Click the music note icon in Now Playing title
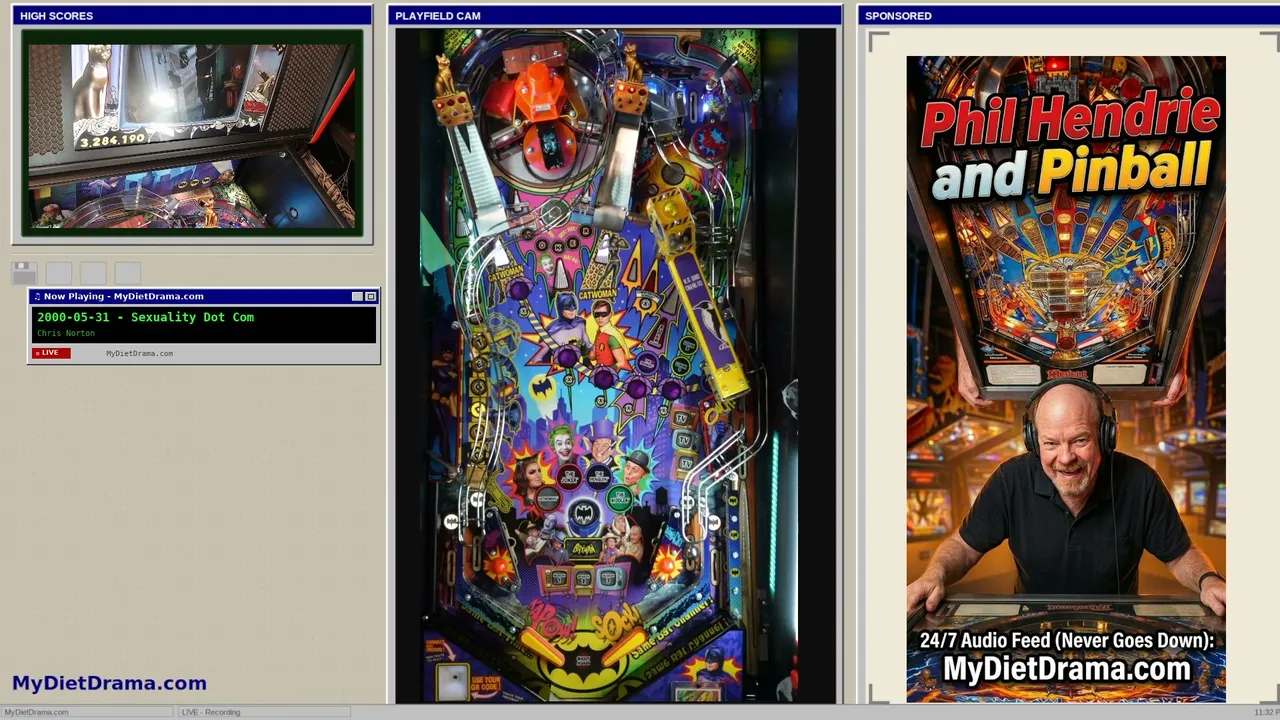The width and height of the screenshot is (1280, 720). click(x=37, y=296)
